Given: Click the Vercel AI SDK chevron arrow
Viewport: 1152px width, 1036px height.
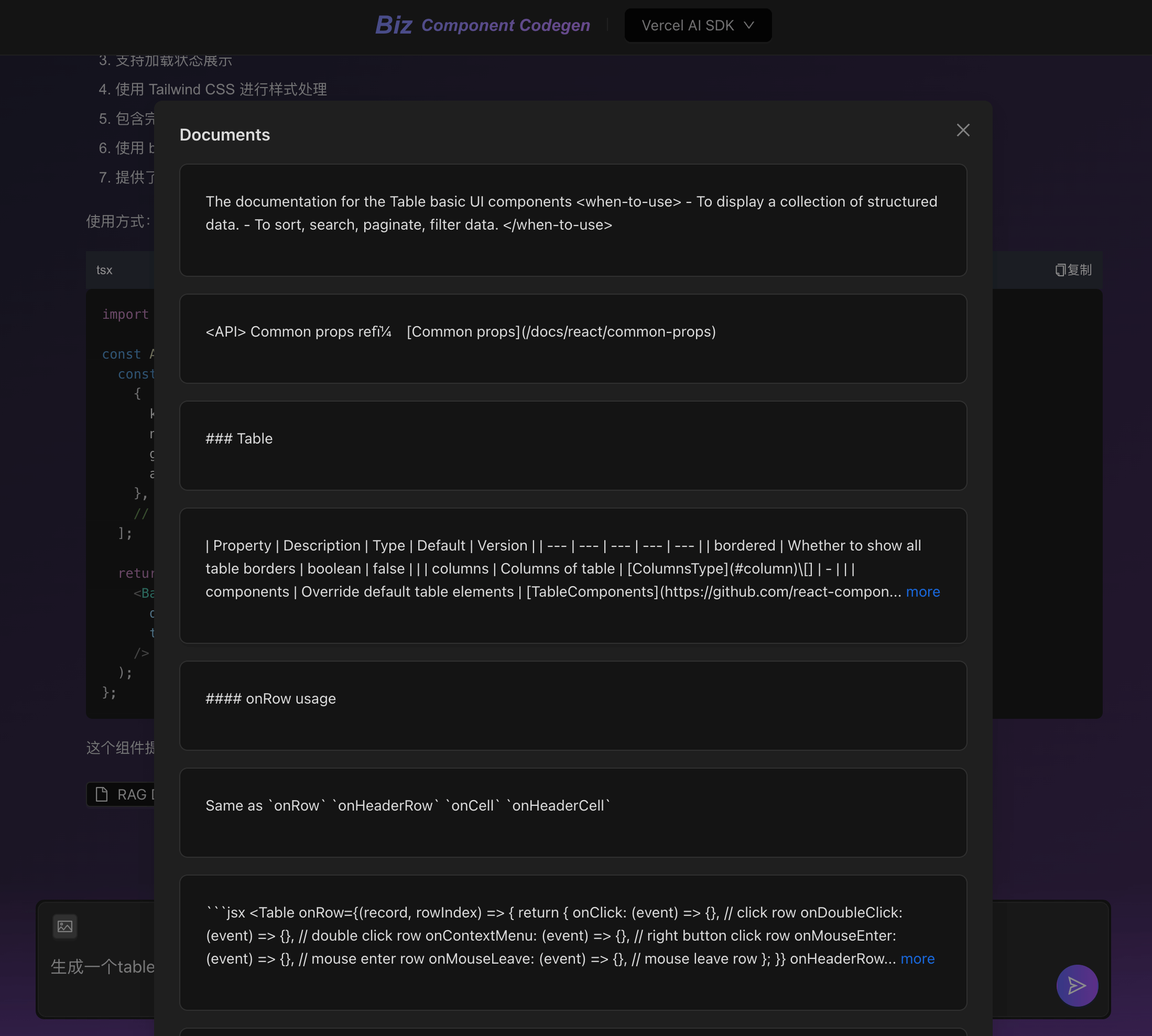Looking at the screenshot, I should tap(749, 26).
